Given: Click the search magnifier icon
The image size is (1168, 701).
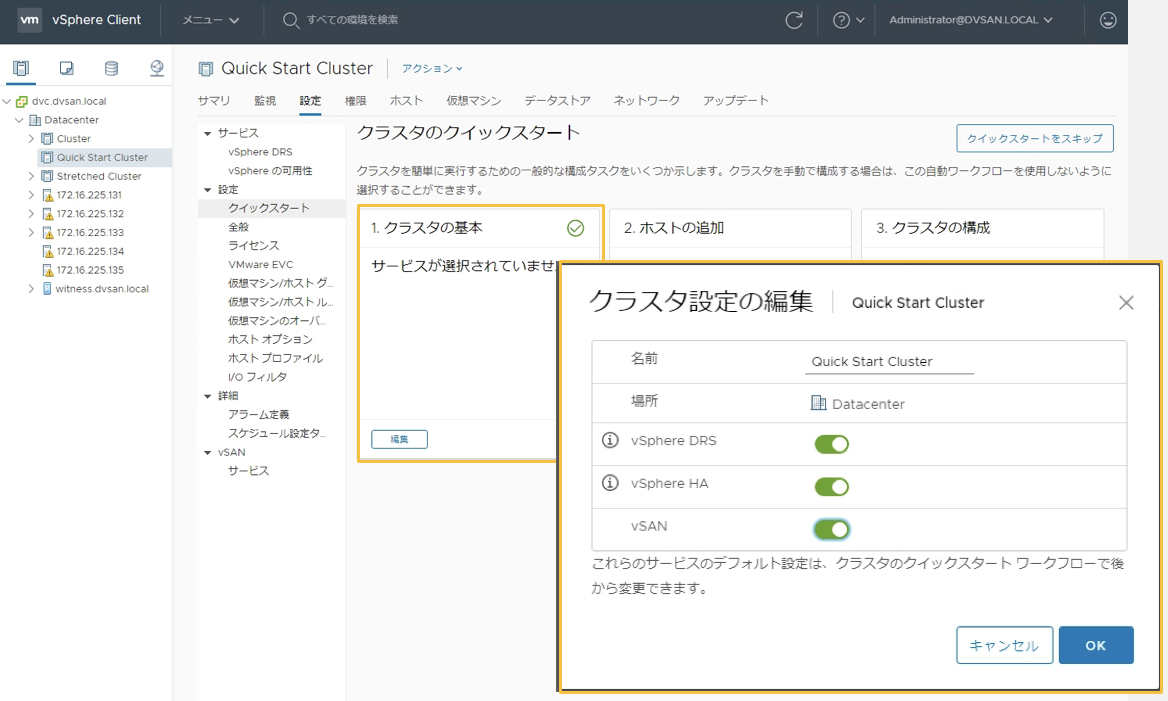Looking at the screenshot, I should pyautogui.click(x=291, y=20).
